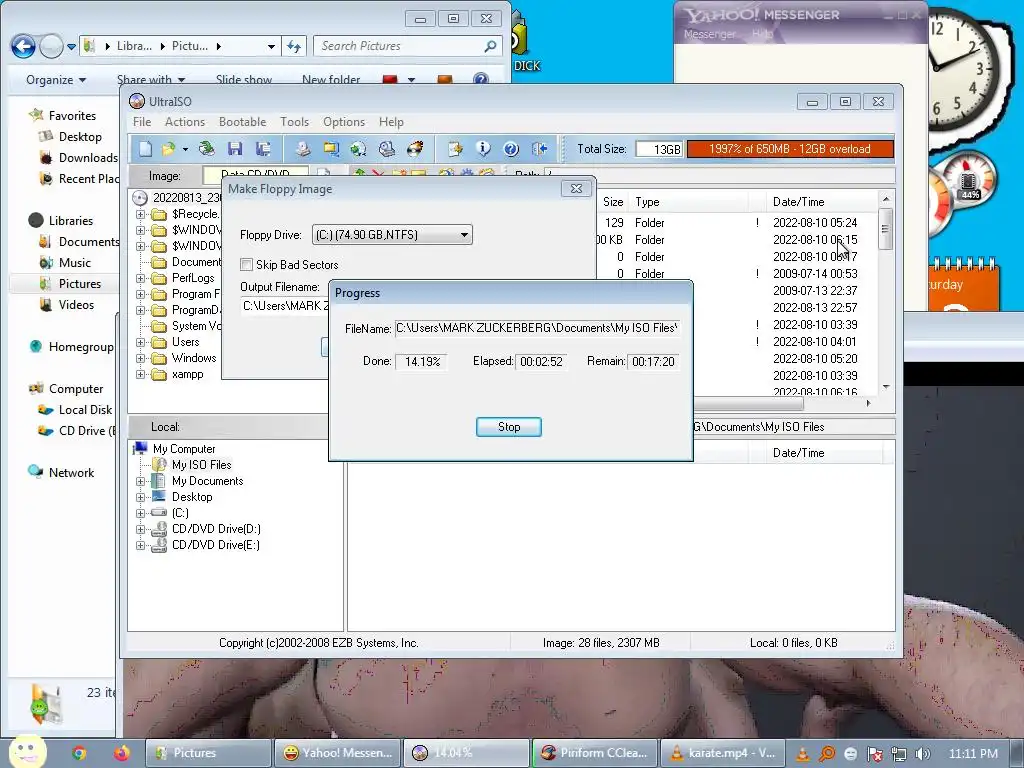
Task: Click the Exit door icon in UltraISO toolbar
Action: 539,149
